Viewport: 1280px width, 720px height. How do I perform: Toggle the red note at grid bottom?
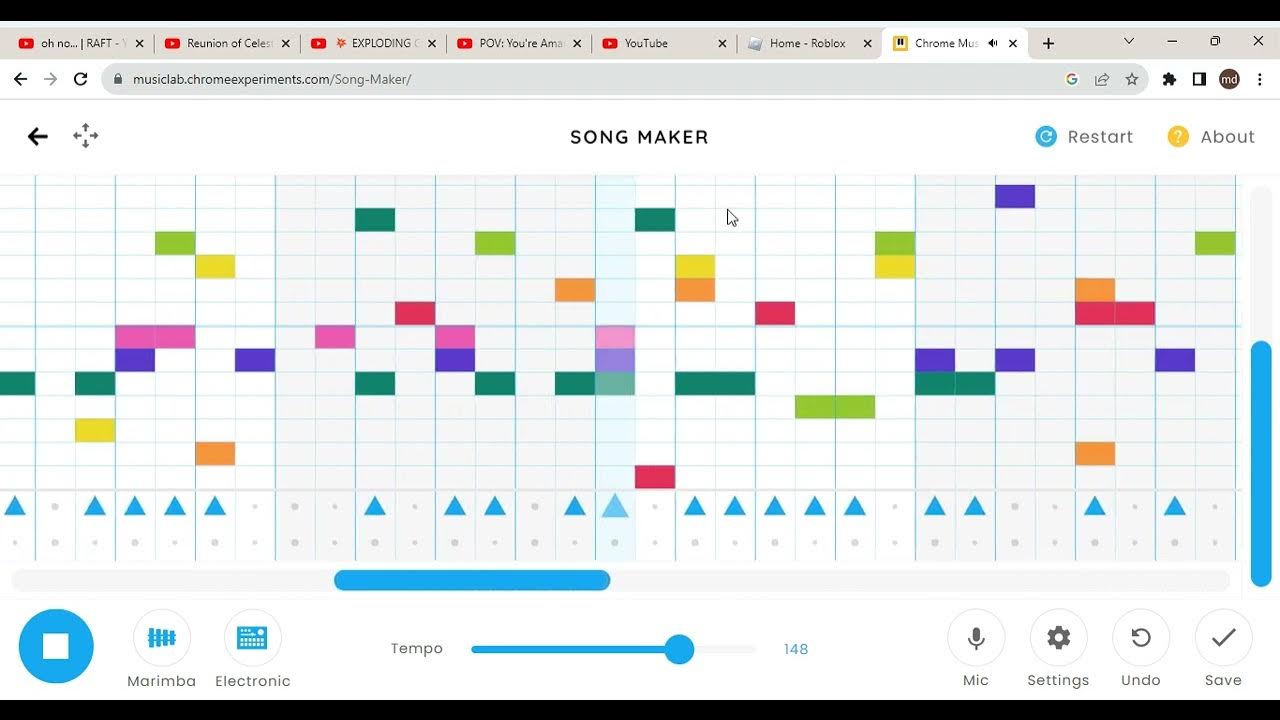tap(655, 477)
